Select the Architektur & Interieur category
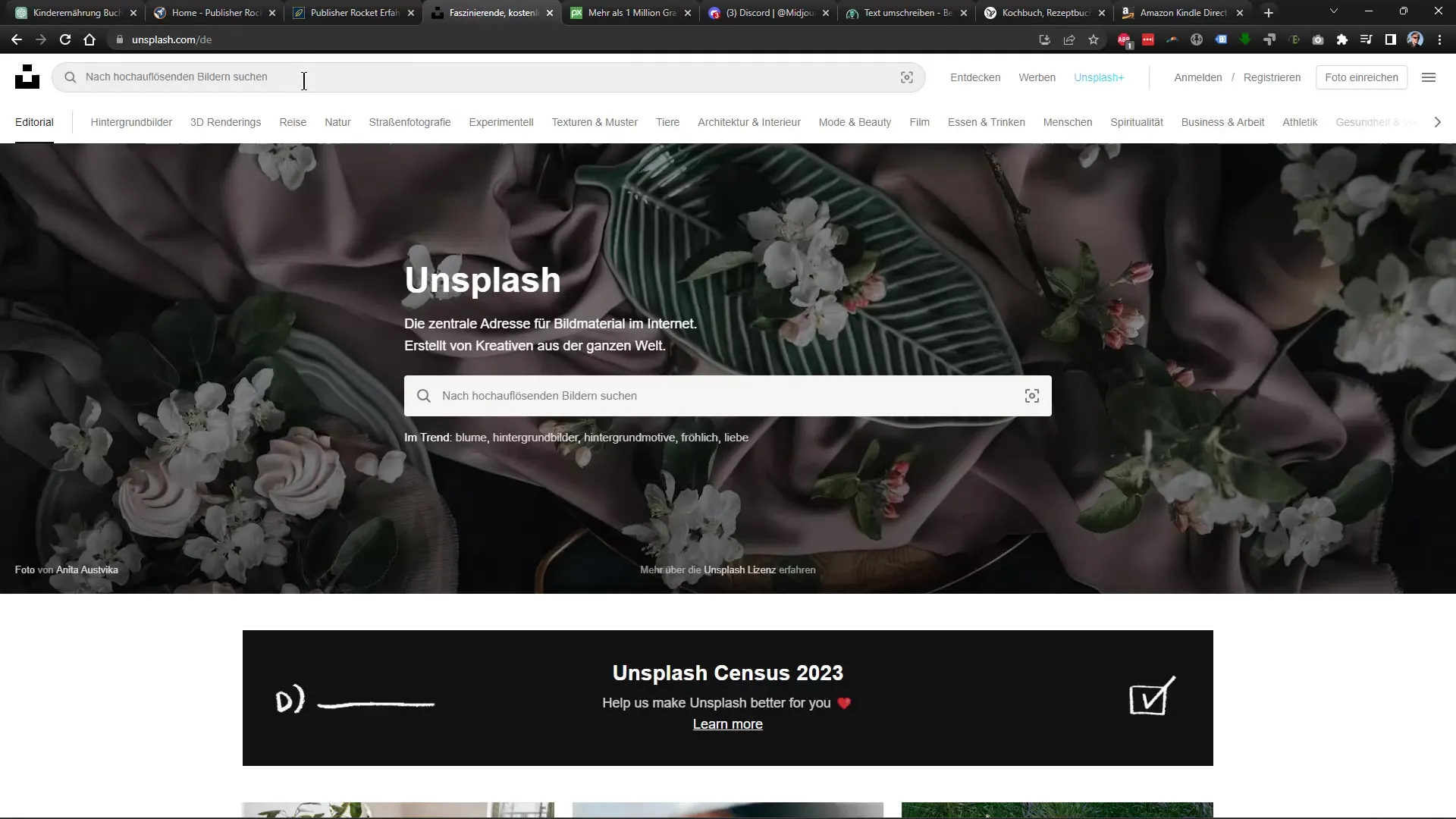1456x819 pixels. click(x=749, y=122)
